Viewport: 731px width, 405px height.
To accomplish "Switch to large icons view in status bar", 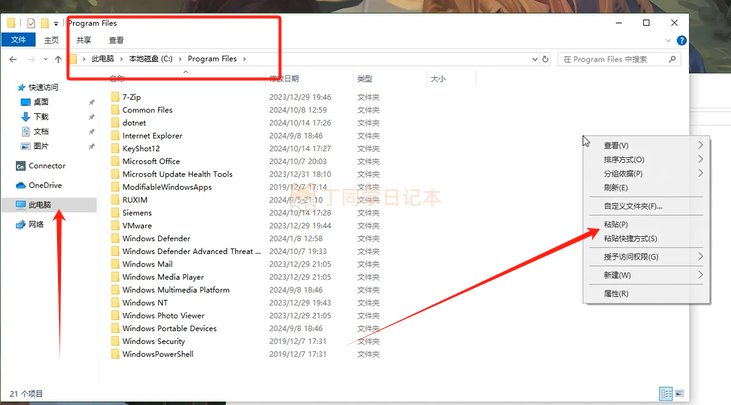I will (680, 394).
